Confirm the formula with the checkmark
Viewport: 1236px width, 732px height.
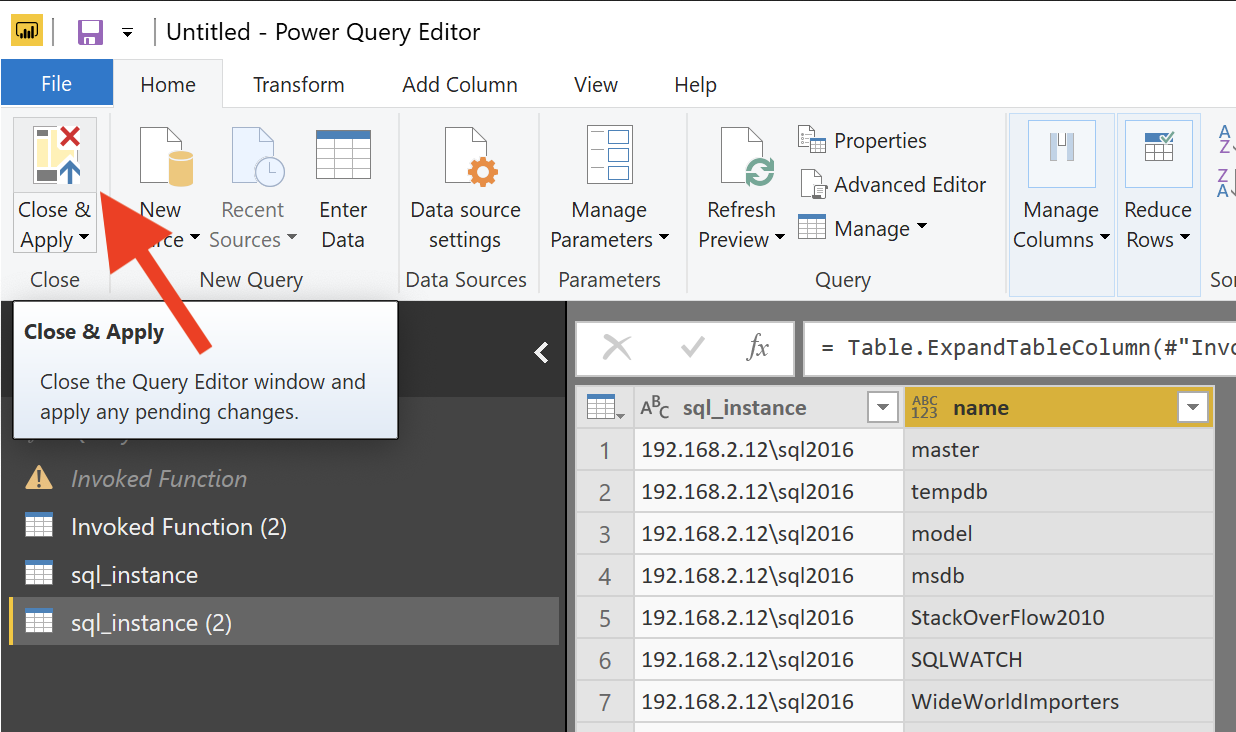point(691,347)
